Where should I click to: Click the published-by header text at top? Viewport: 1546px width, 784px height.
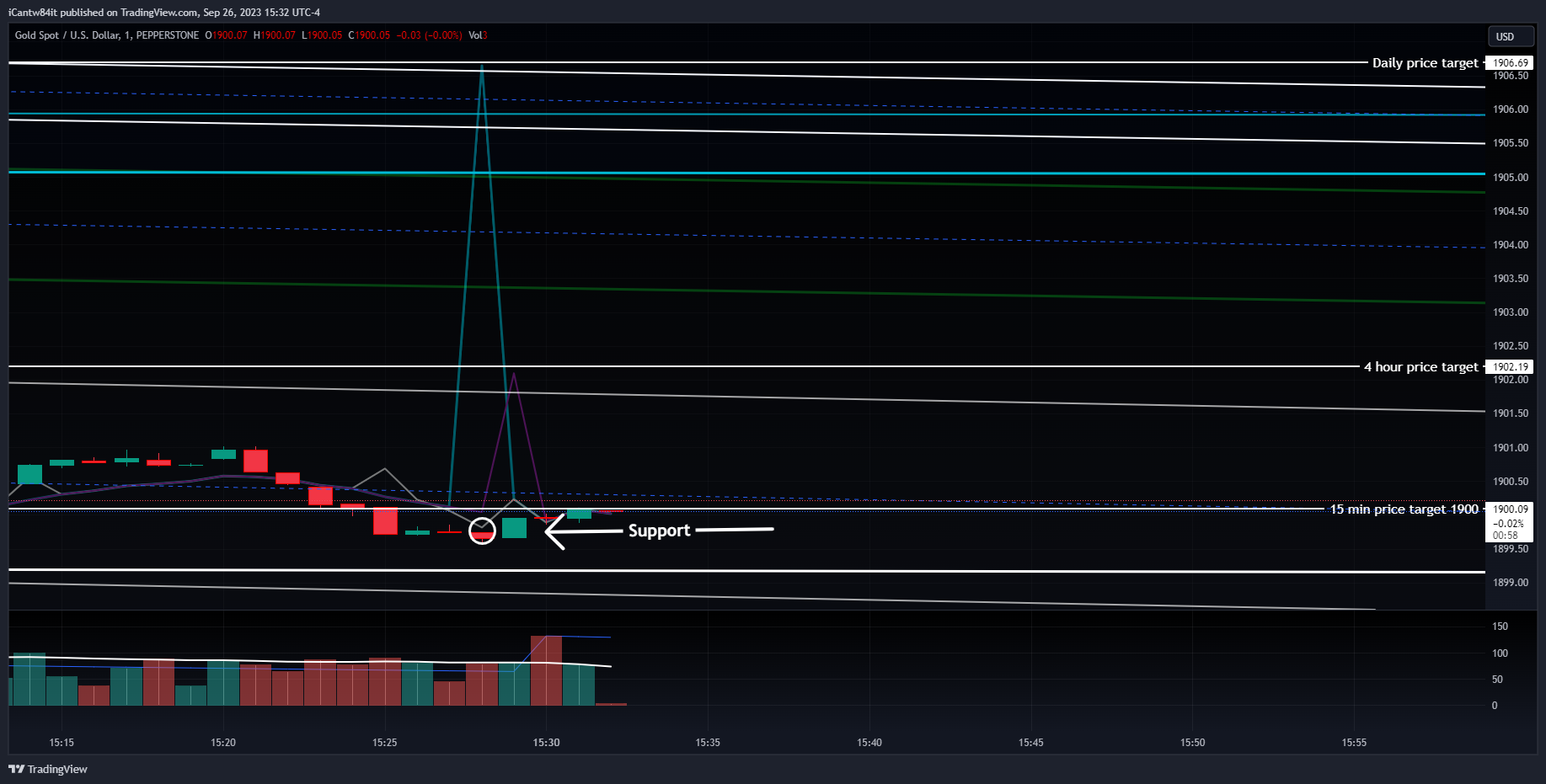tap(164, 13)
